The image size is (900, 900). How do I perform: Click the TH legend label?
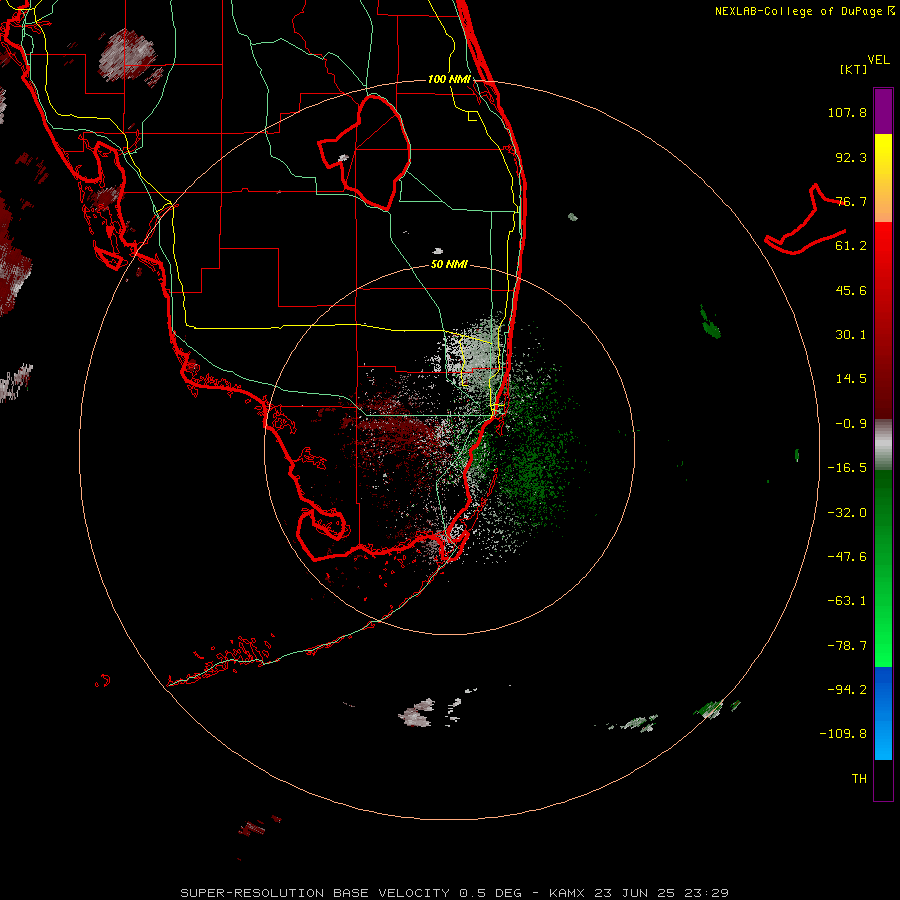(859, 778)
